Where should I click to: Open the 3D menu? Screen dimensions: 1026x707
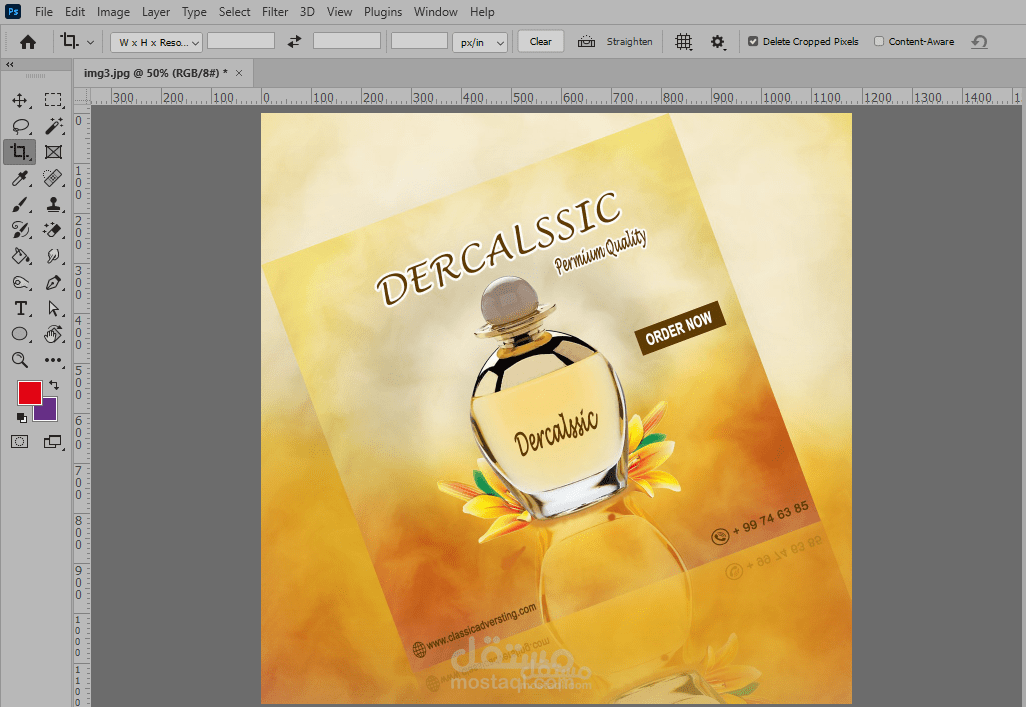pos(307,12)
